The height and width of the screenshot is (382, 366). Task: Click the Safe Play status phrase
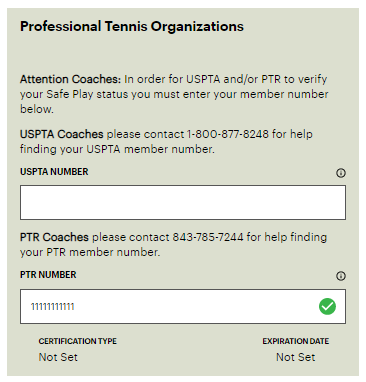[x=87, y=94]
